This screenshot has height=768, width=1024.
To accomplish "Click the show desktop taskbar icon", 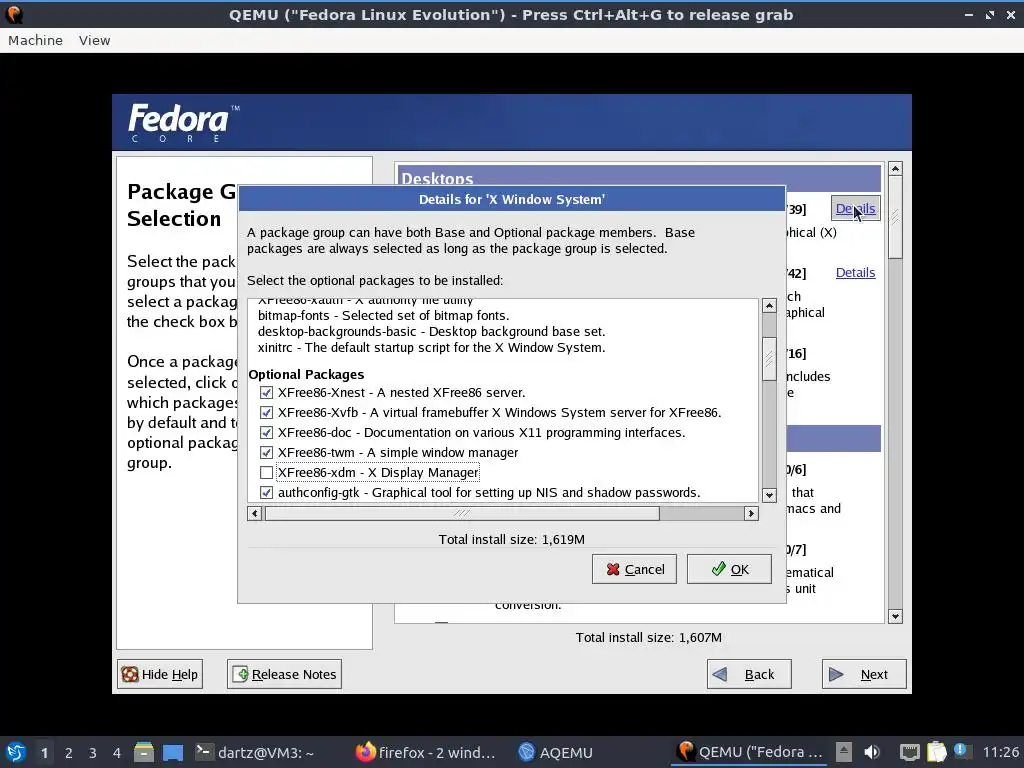I will click(x=173, y=752).
